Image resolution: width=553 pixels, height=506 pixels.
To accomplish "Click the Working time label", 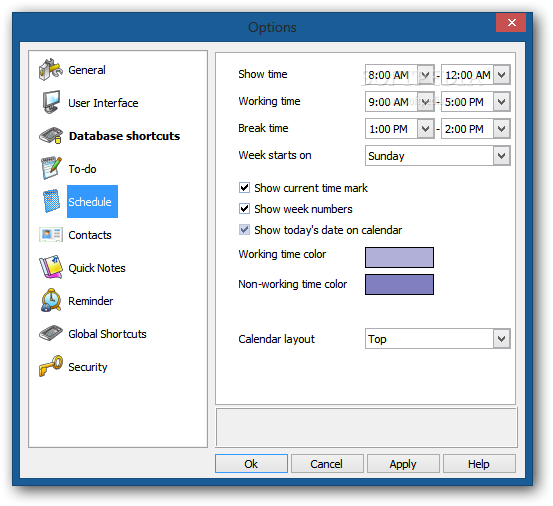I will (269, 101).
